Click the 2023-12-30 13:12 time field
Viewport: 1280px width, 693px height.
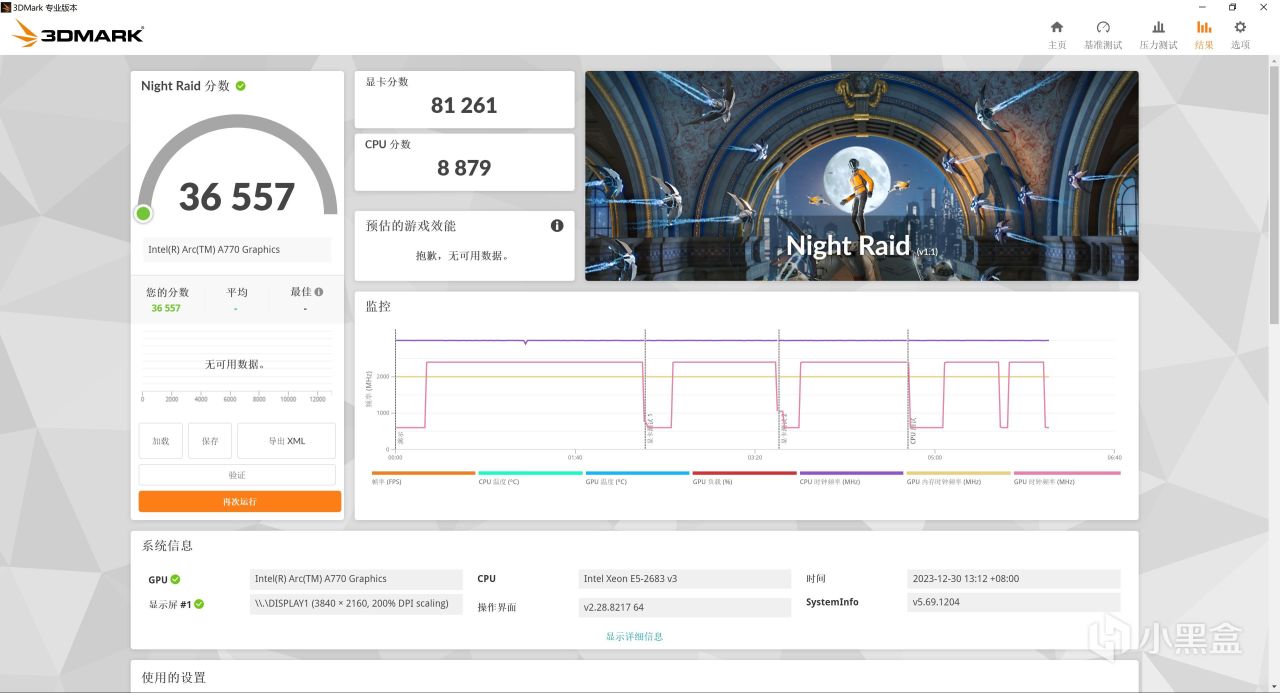[x=1014, y=579]
